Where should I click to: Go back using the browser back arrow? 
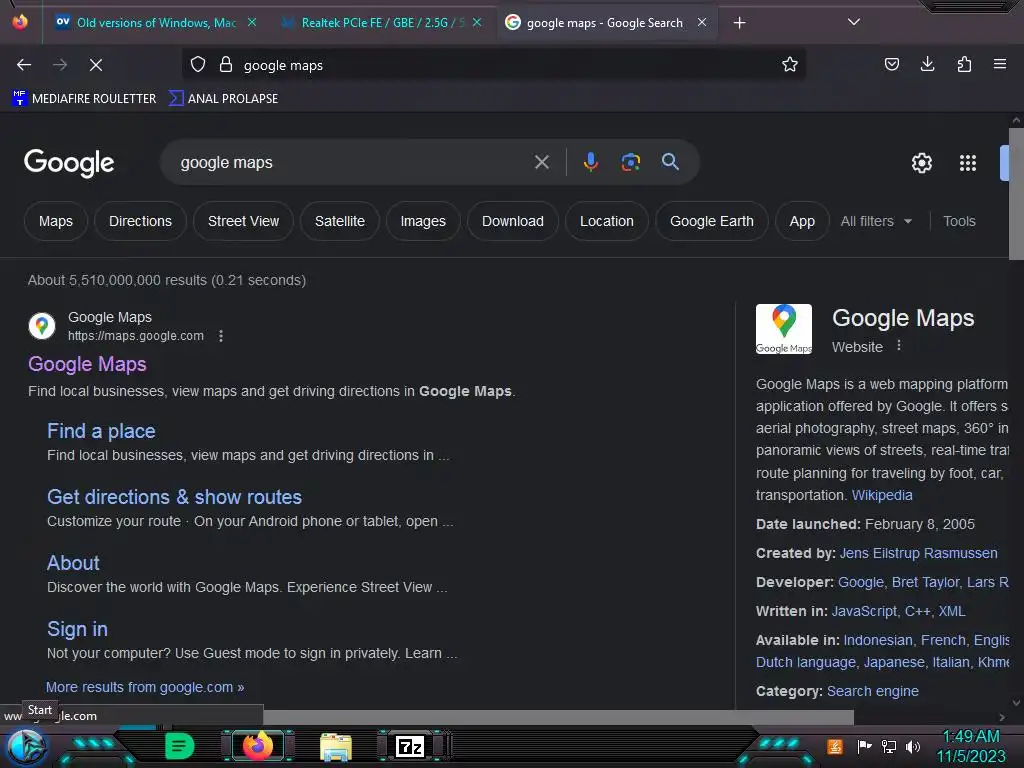(x=24, y=65)
